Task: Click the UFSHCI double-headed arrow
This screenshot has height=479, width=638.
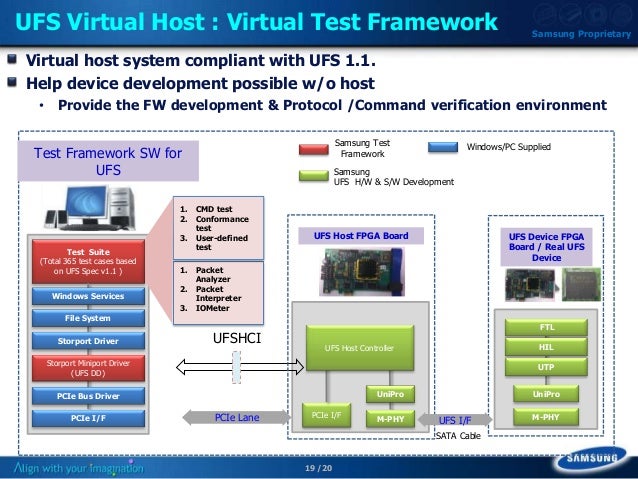Action: (240, 367)
